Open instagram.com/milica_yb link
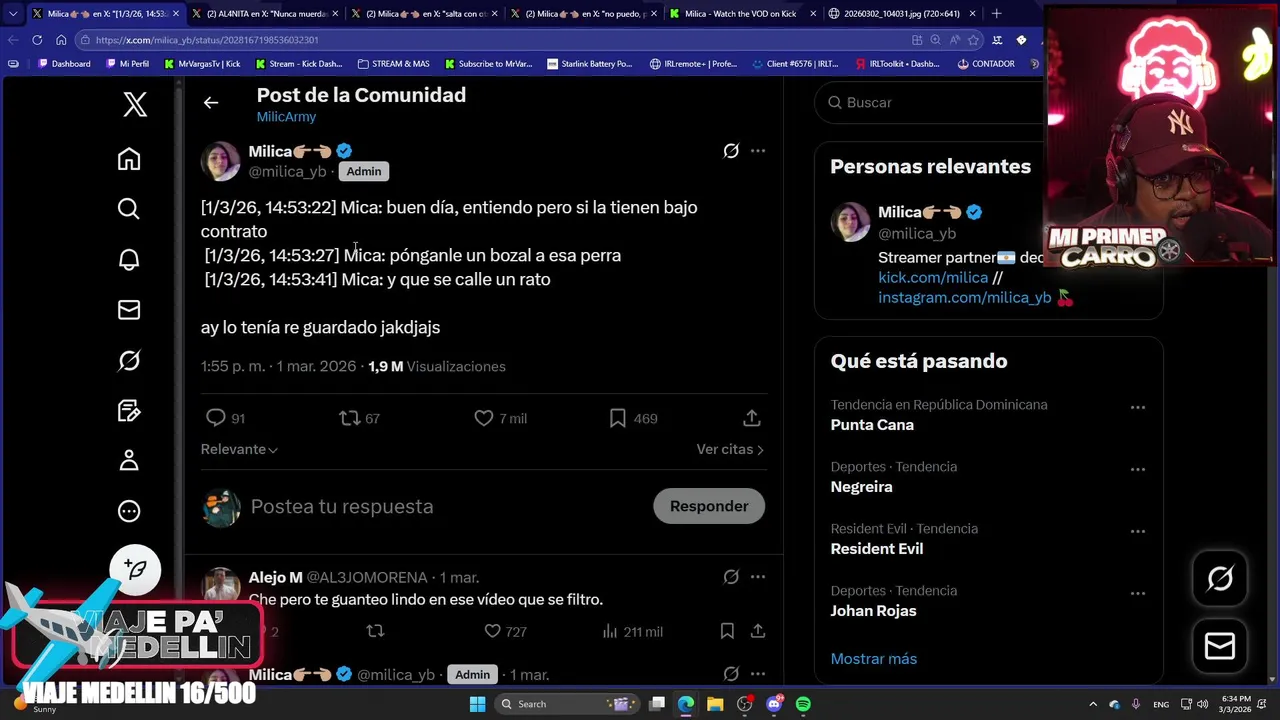Image resolution: width=1280 pixels, height=720 pixels. tap(965, 298)
